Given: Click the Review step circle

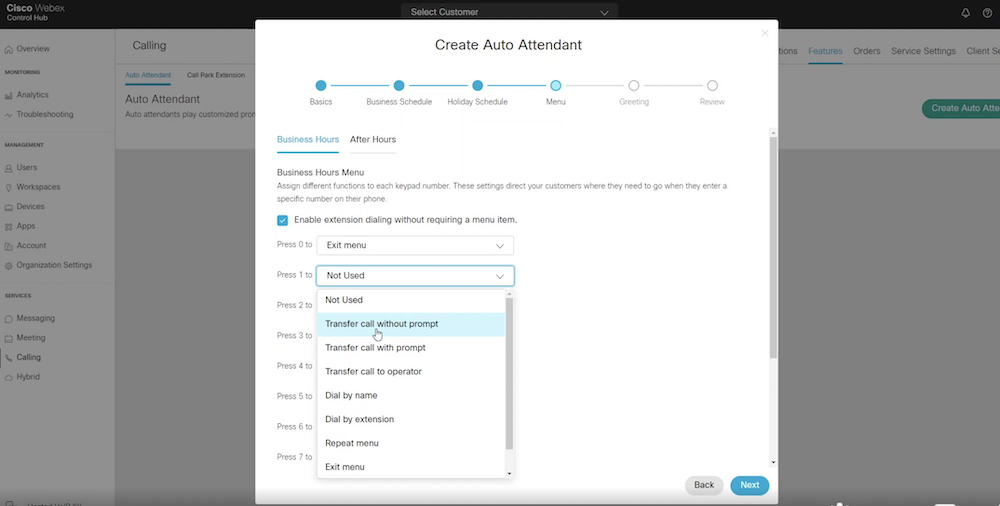Looking at the screenshot, I should 712,86.
